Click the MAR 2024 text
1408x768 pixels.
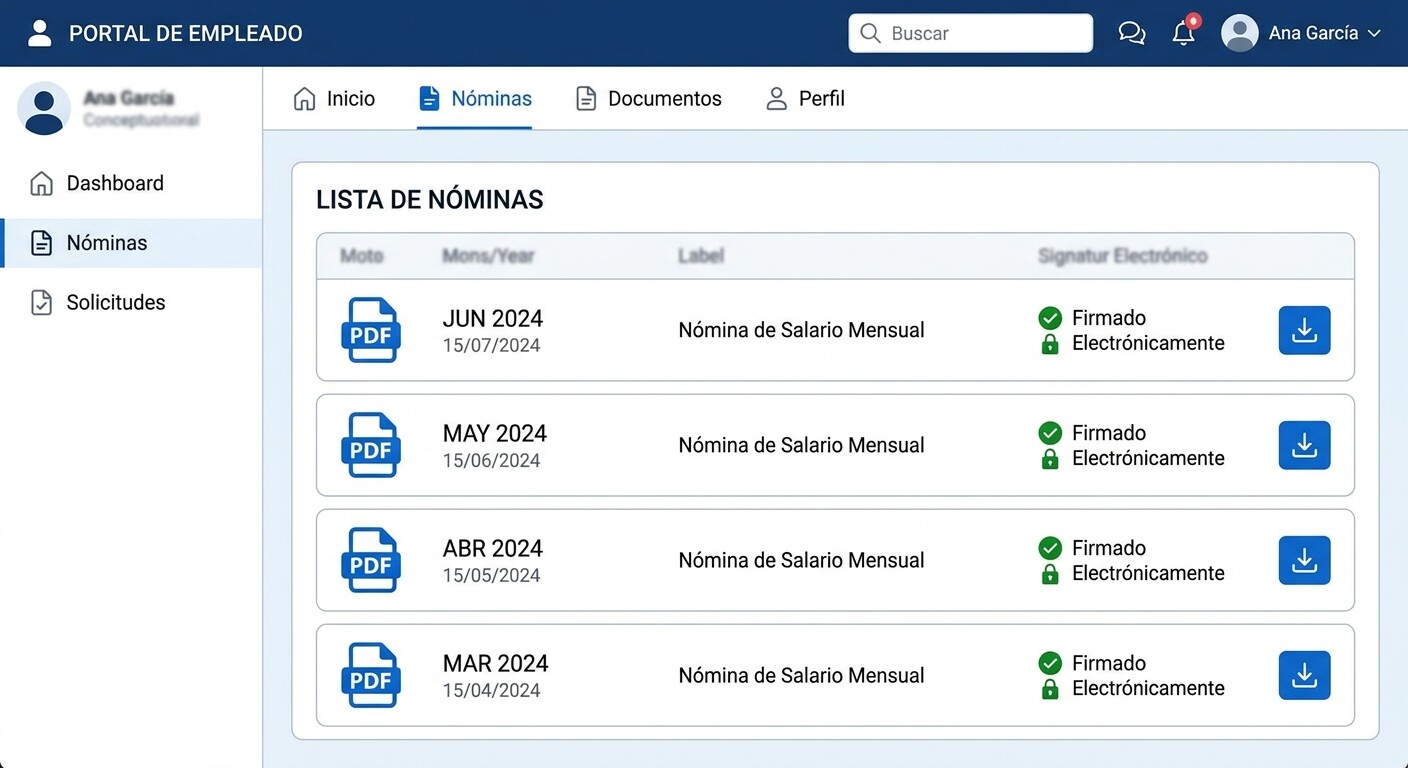[x=496, y=664]
